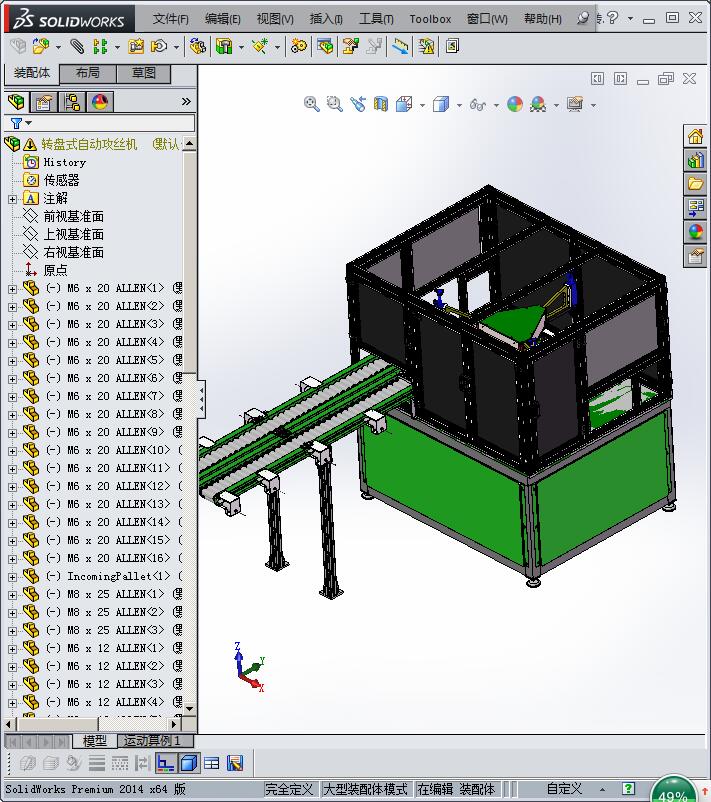Click the View Settings monitor icon

click(575, 104)
